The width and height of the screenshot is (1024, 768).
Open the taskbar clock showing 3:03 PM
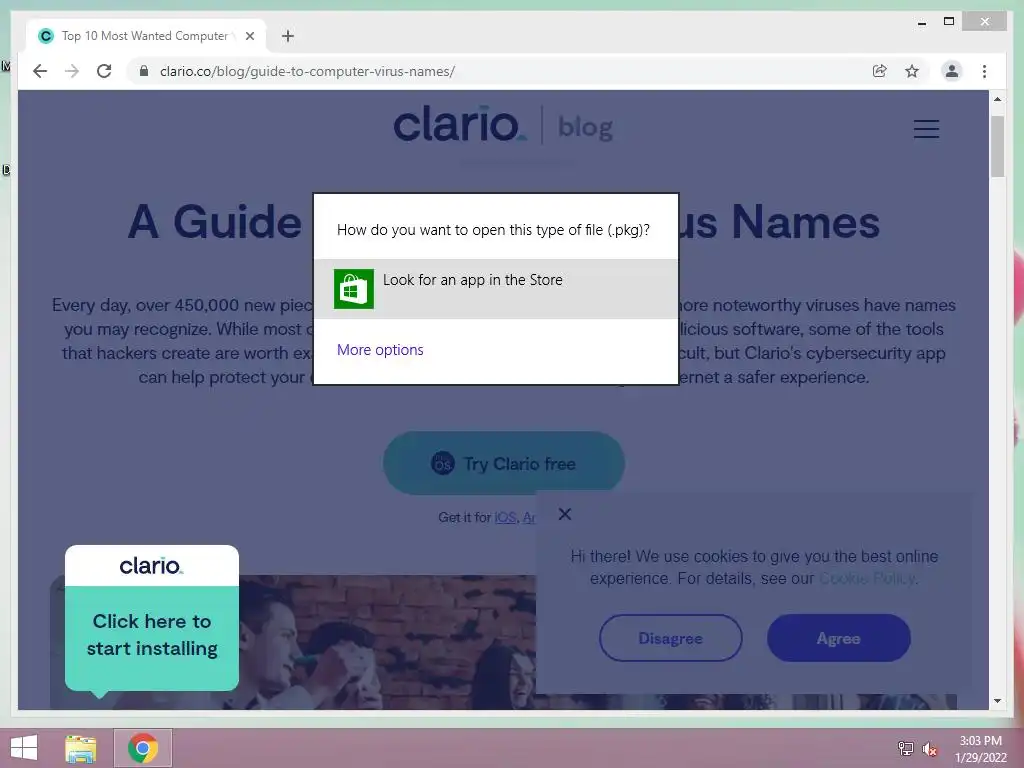tap(980, 749)
